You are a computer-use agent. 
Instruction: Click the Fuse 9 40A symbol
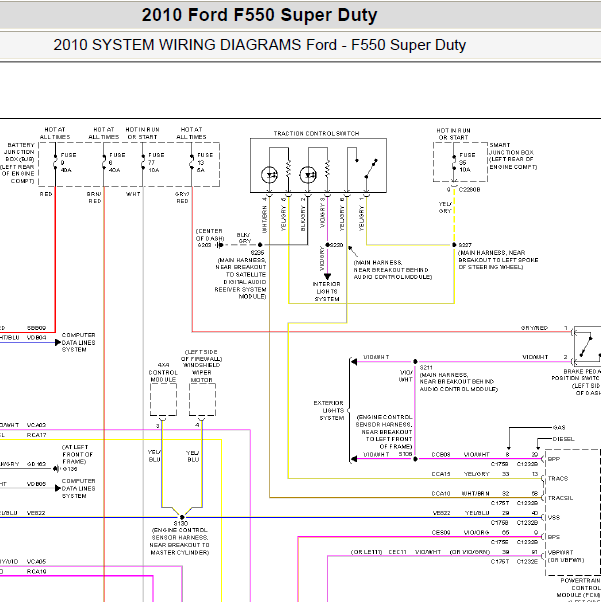(x=55, y=161)
